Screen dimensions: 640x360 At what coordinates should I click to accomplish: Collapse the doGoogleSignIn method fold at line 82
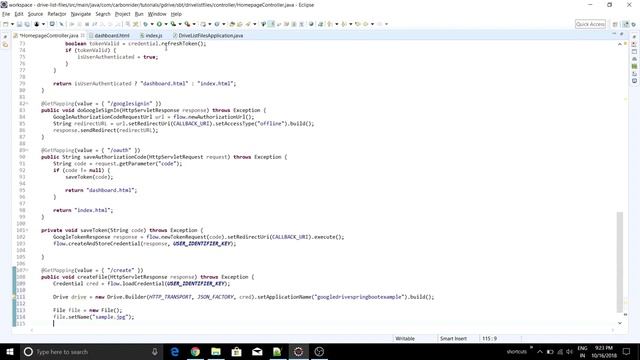point(27,104)
